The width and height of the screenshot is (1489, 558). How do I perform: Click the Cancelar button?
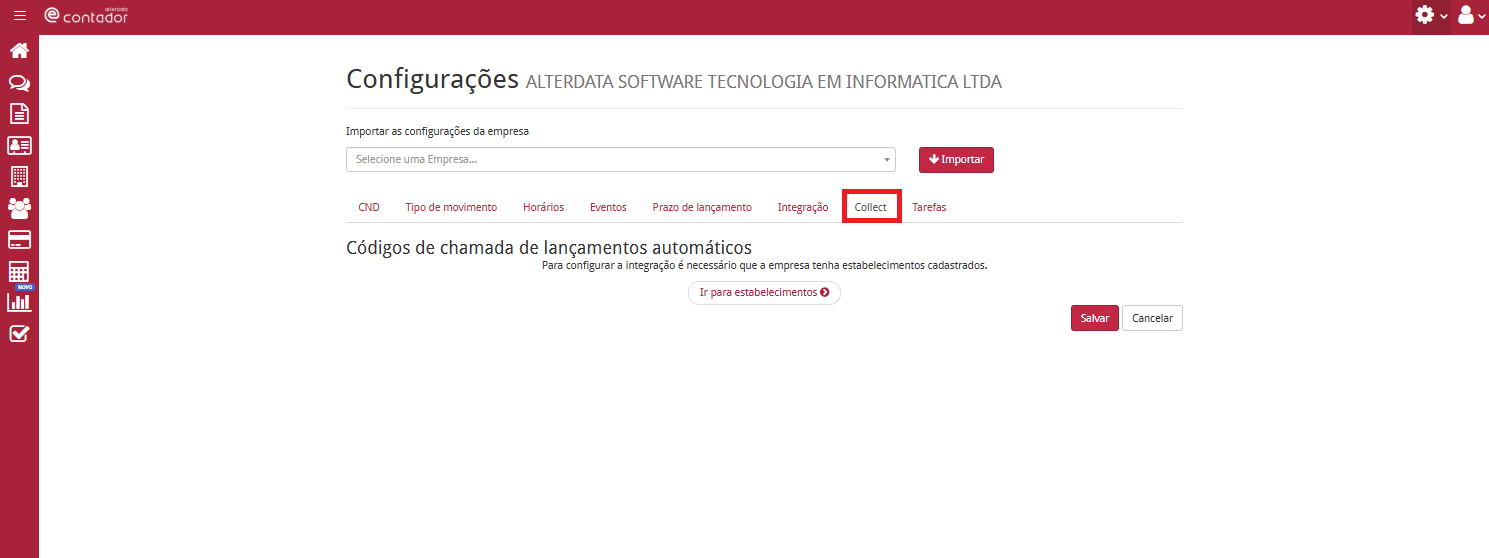(x=1152, y=318)
